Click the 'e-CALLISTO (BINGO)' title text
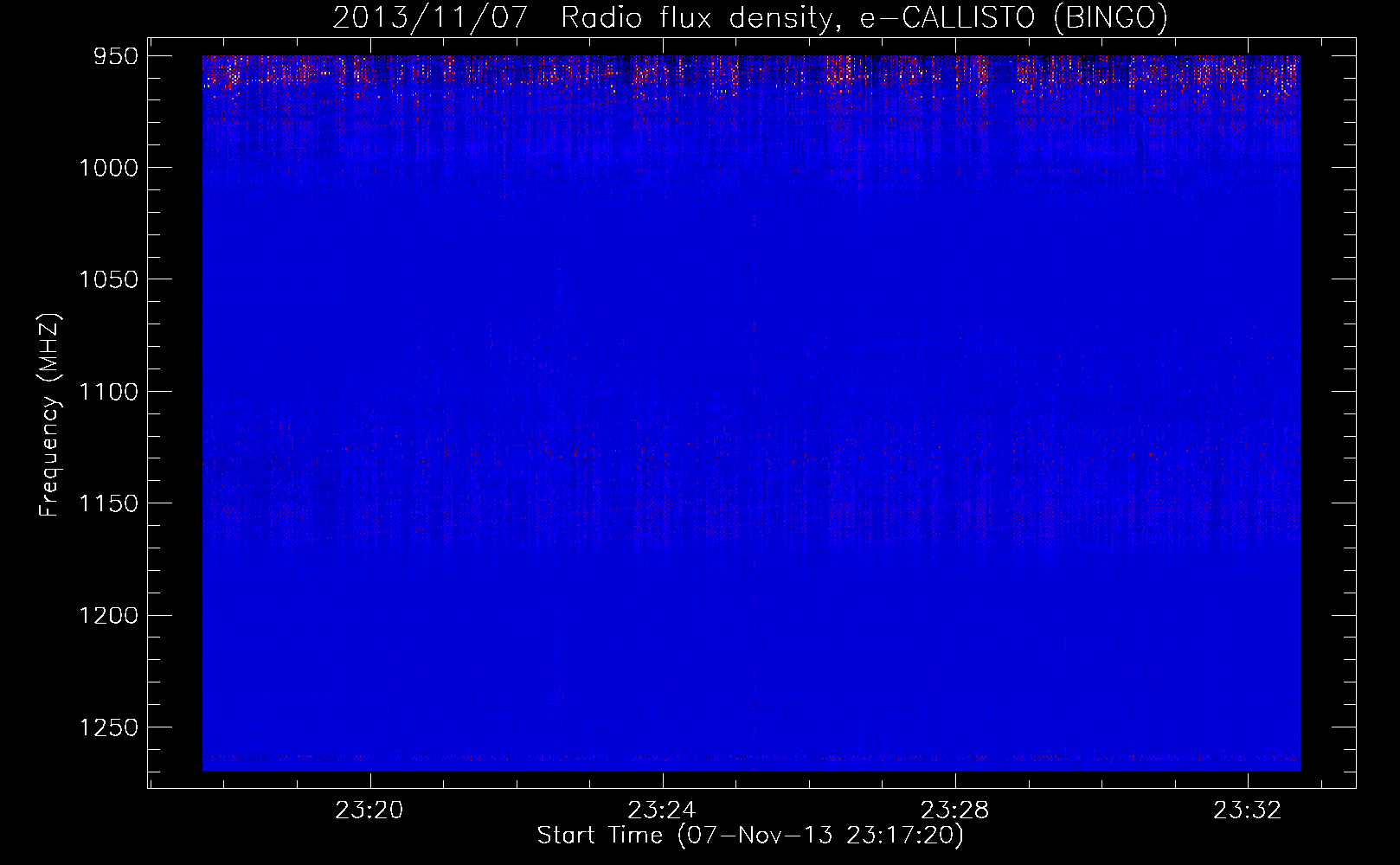The width and height of the screenshot is (1400, 865). (x=1014, y=18)
